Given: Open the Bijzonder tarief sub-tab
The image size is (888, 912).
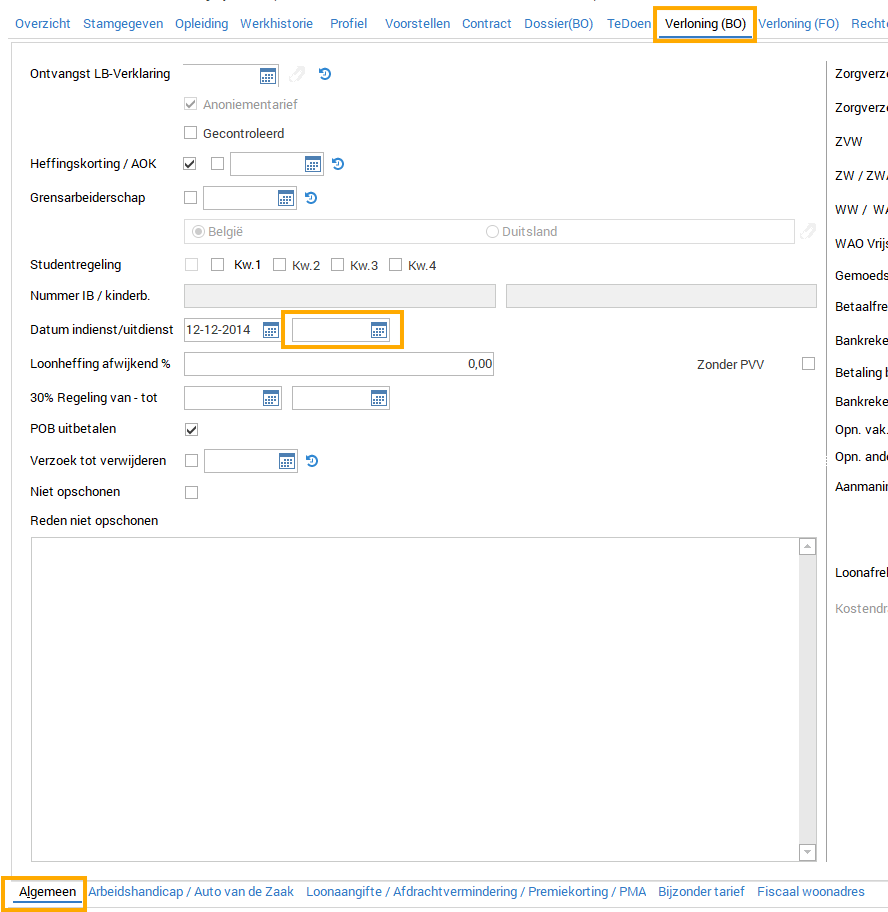Looking at the screenshot, I should coord(701,891).
